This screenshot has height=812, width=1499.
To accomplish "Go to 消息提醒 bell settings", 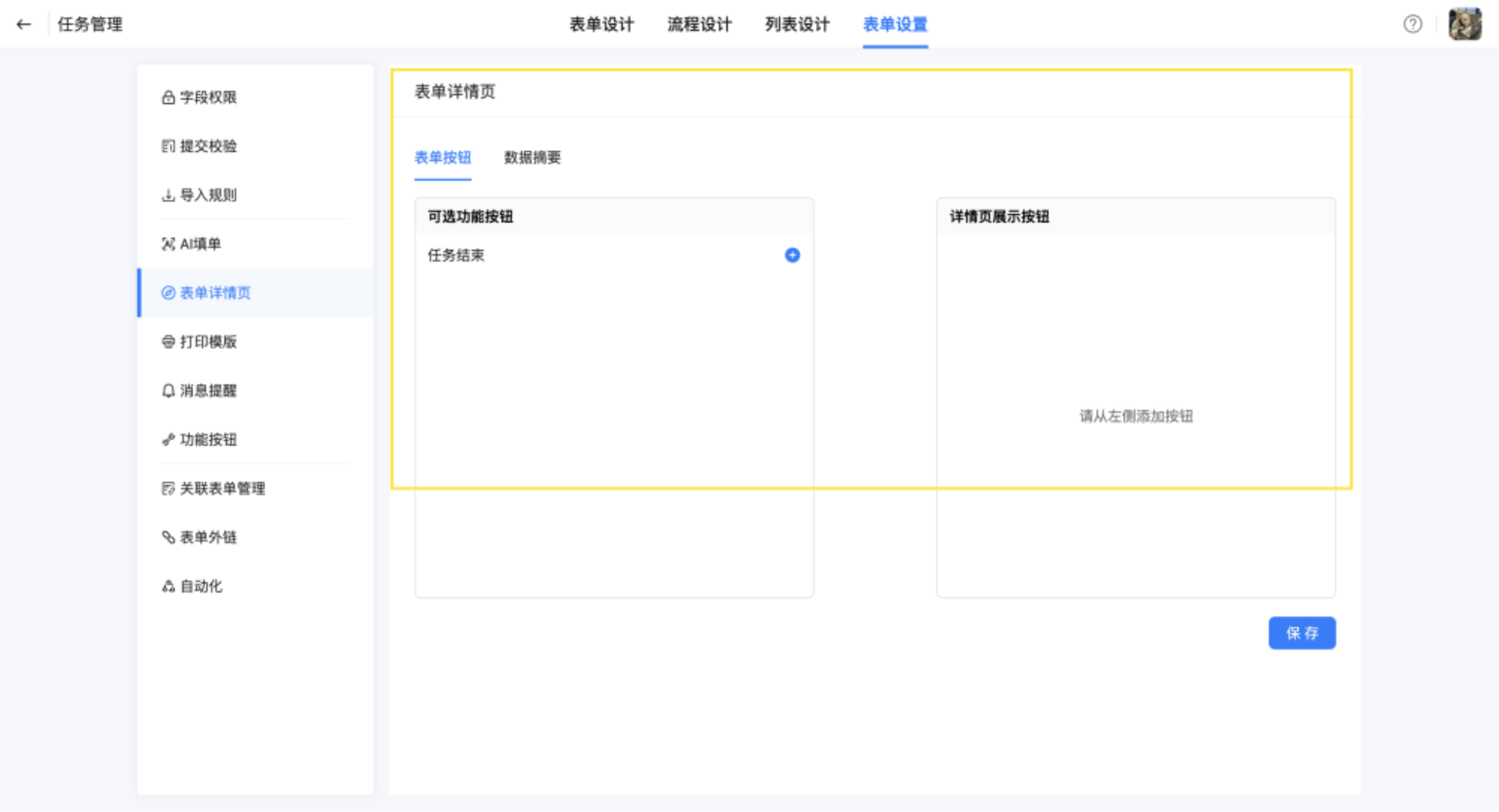I will (208, 390).
